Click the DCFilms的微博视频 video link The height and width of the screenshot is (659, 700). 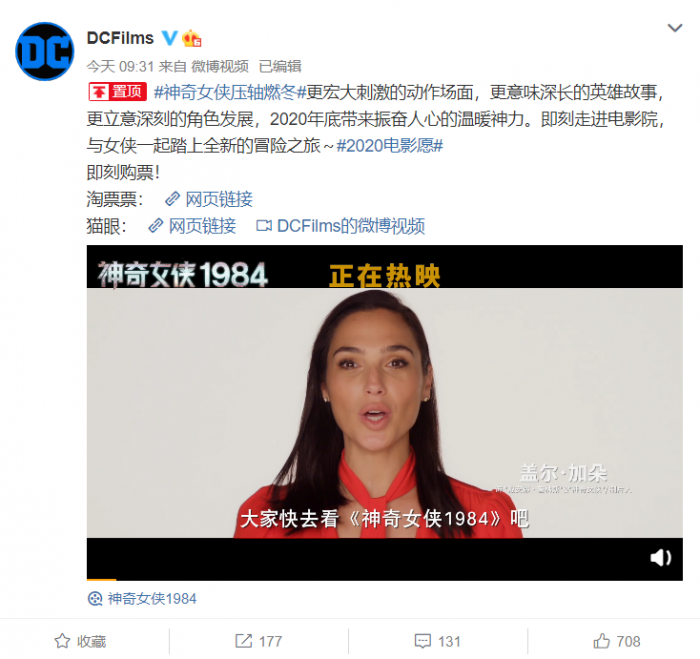[341, 226]
